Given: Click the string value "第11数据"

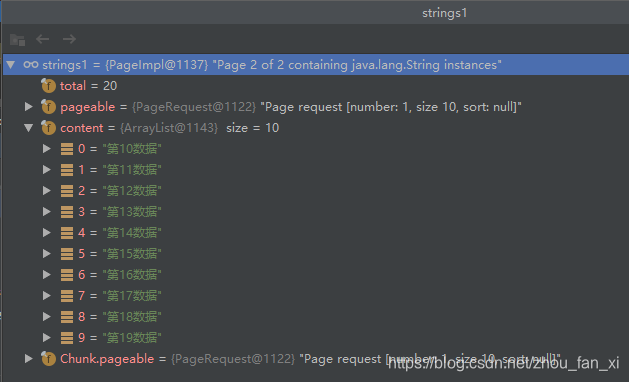Looking at the screenshot, I should pyautogui.click(x=132, y=170).
